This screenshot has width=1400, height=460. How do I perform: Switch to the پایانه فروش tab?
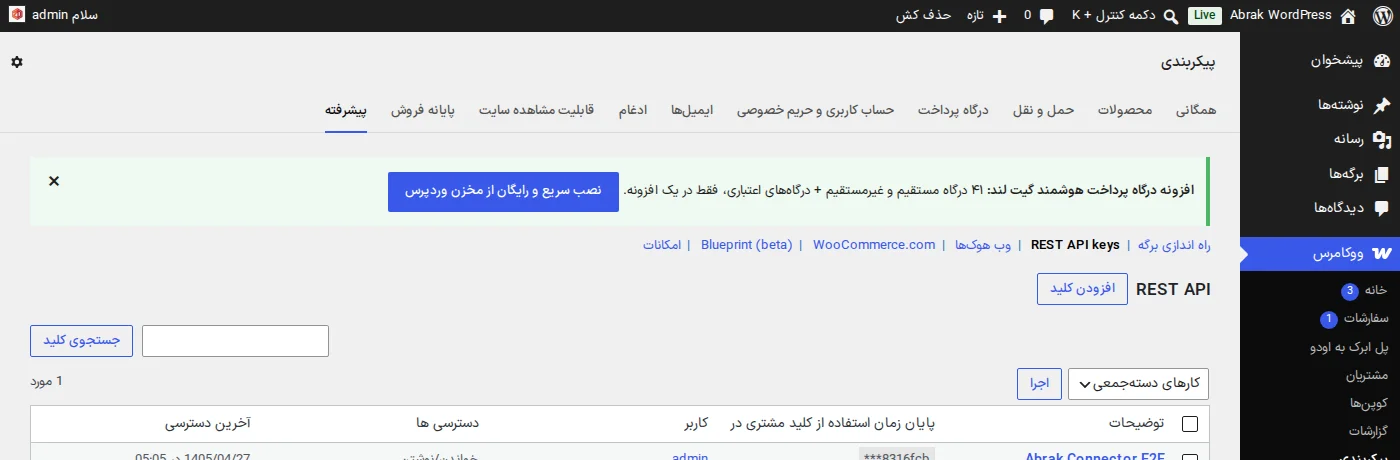point(422,110)
